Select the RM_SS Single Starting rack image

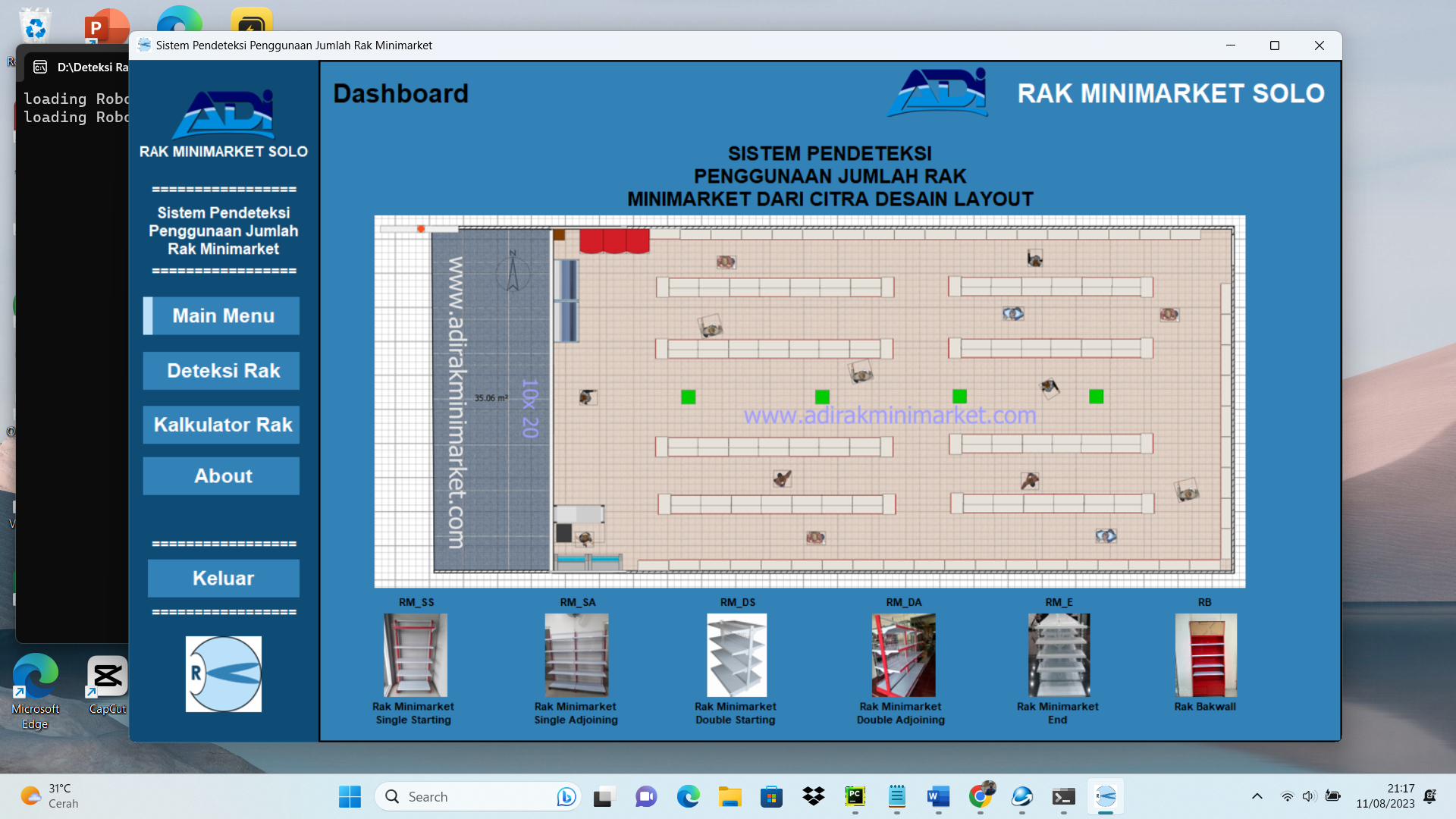[x=415, y=655]
